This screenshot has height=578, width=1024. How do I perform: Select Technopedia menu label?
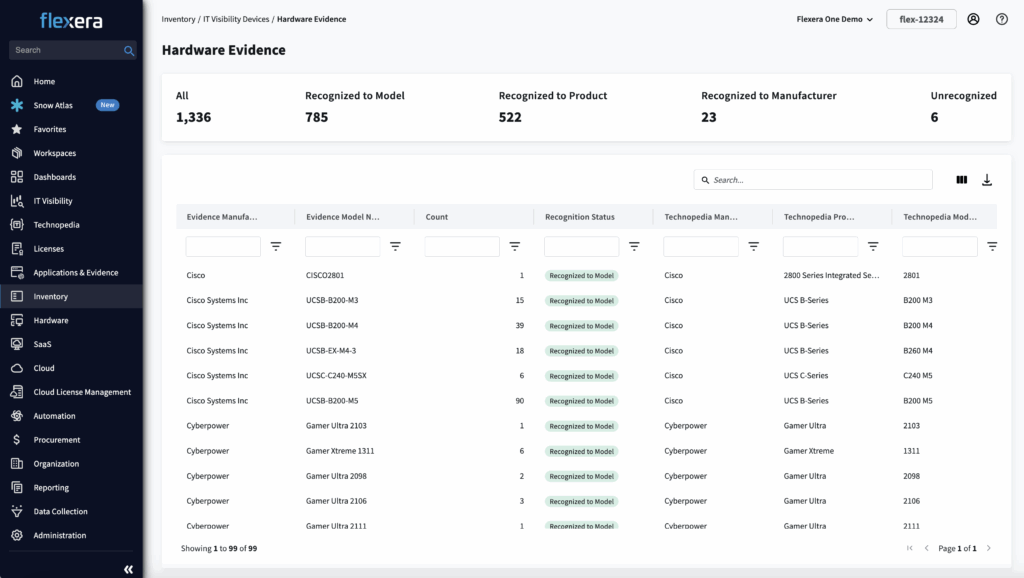click(56, 225)
